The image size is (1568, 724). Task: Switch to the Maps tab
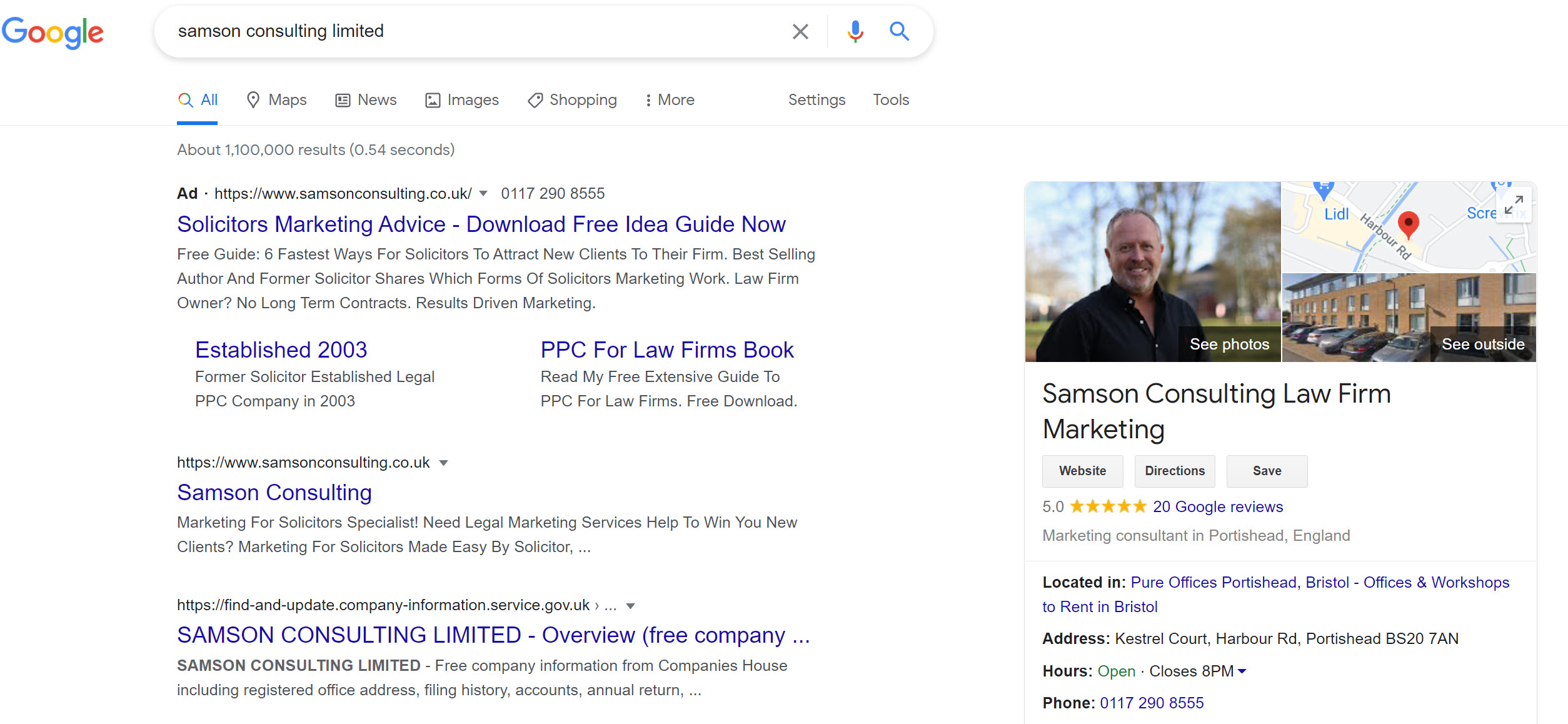(x=276, y=100)
